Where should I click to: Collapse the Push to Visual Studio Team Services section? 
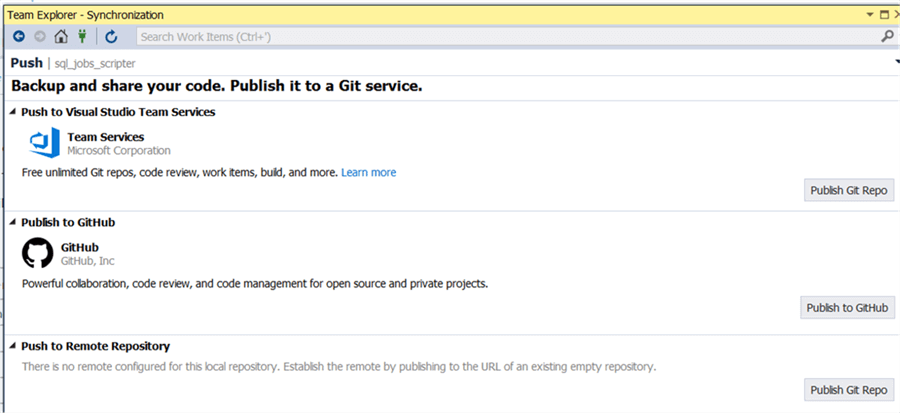tap(13, 112)
